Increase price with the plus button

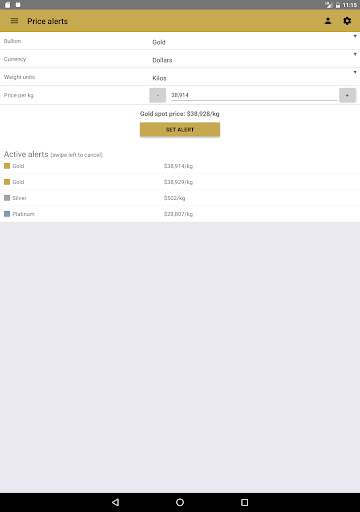click(x=347, y=95)
